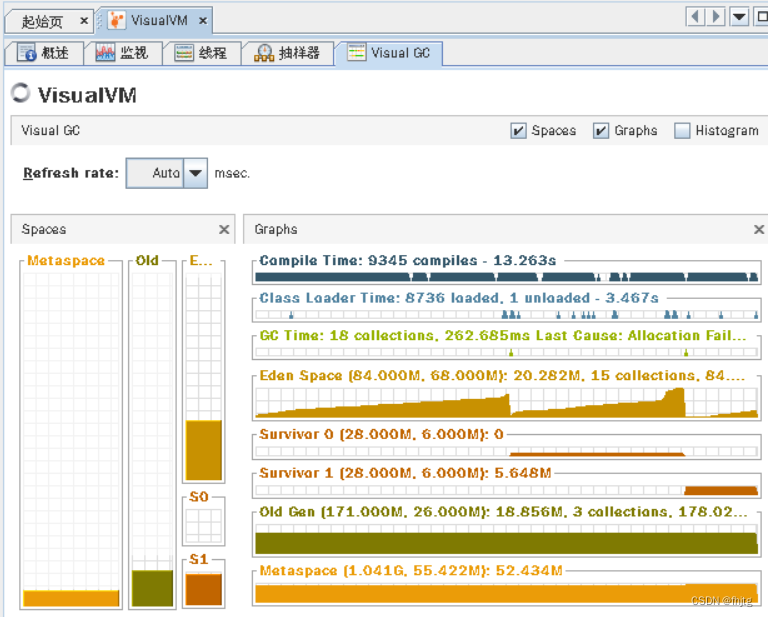Click the Refresh rate Auto field

(x=155, y=173)
